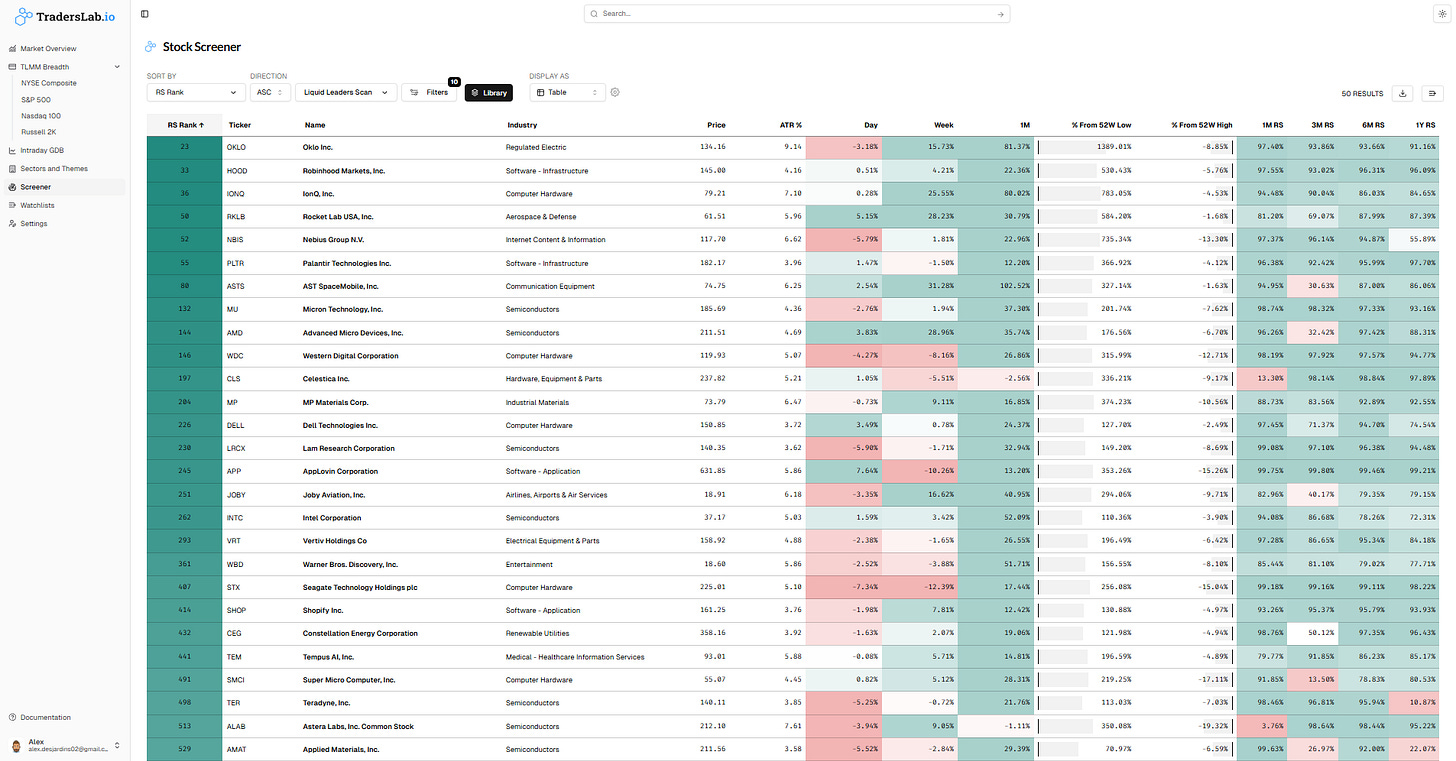Collapse the TLMM Breadth section

(x=117, y=67)
